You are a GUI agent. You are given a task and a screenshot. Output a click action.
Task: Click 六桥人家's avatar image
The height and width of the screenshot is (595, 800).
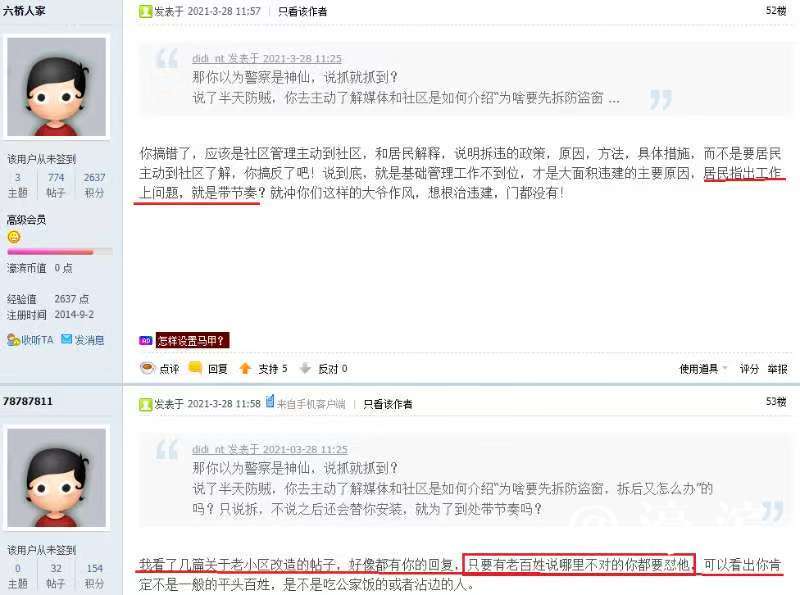(57, 87)
